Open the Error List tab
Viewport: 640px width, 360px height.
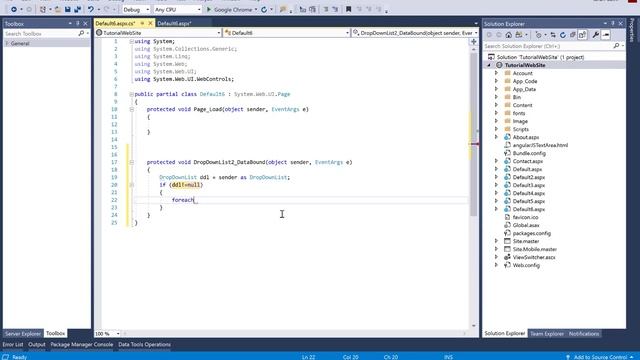[x=13, y=344]
